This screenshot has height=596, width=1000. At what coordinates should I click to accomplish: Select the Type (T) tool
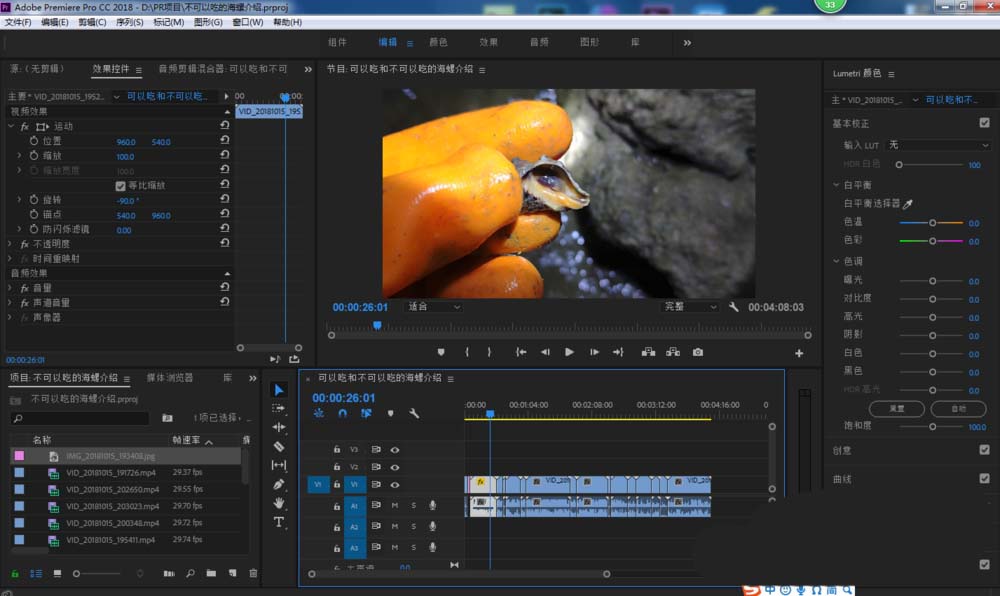(279, 522)
